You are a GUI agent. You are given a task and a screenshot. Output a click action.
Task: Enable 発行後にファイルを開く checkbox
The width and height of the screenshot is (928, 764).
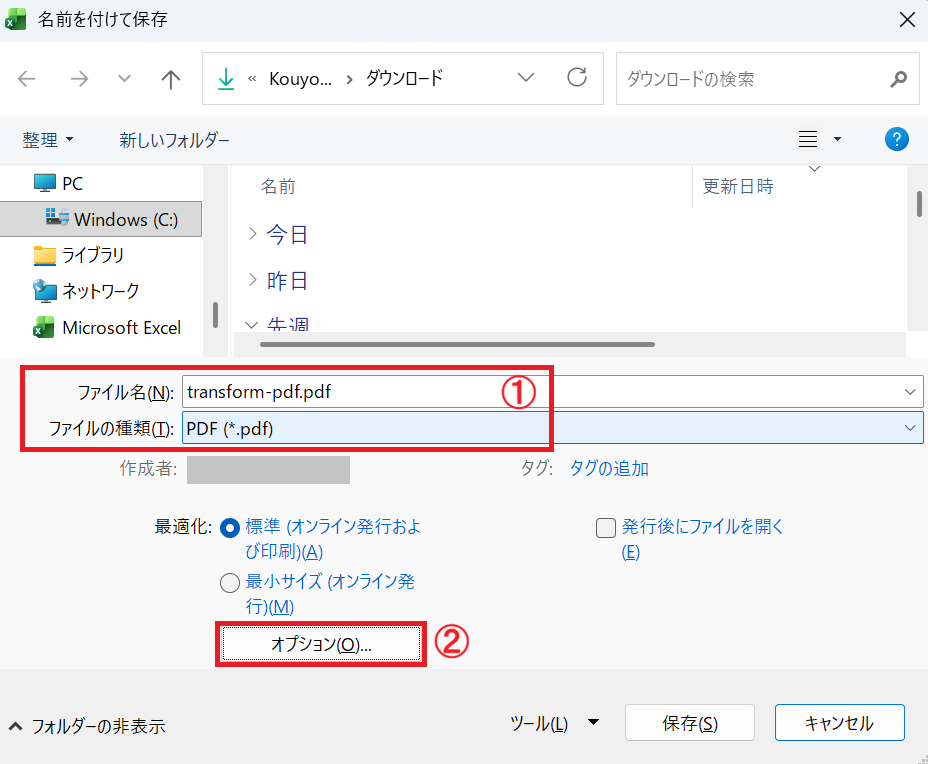click(x=605, y=527)
